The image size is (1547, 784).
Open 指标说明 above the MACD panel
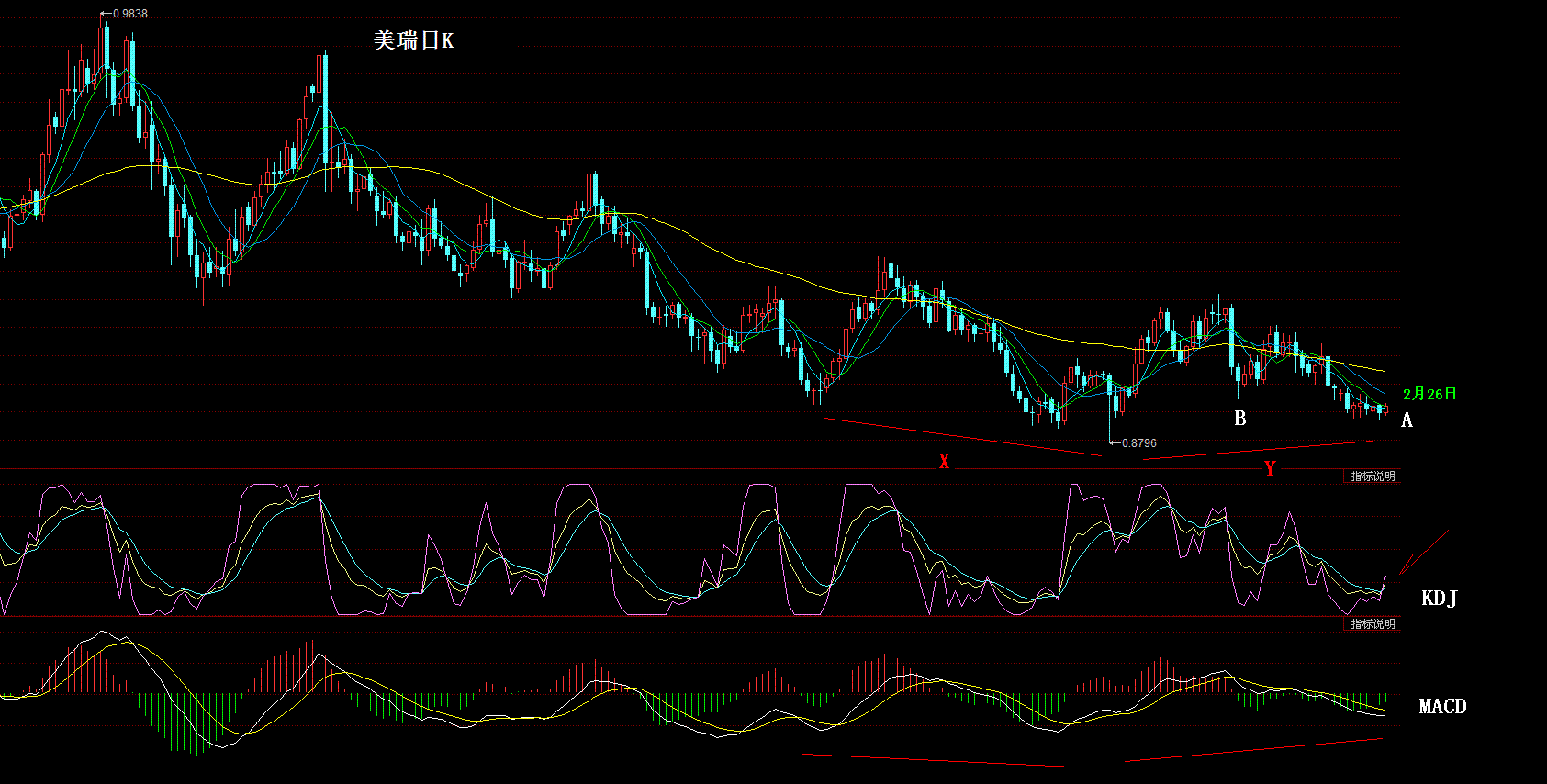(1373, 624)
